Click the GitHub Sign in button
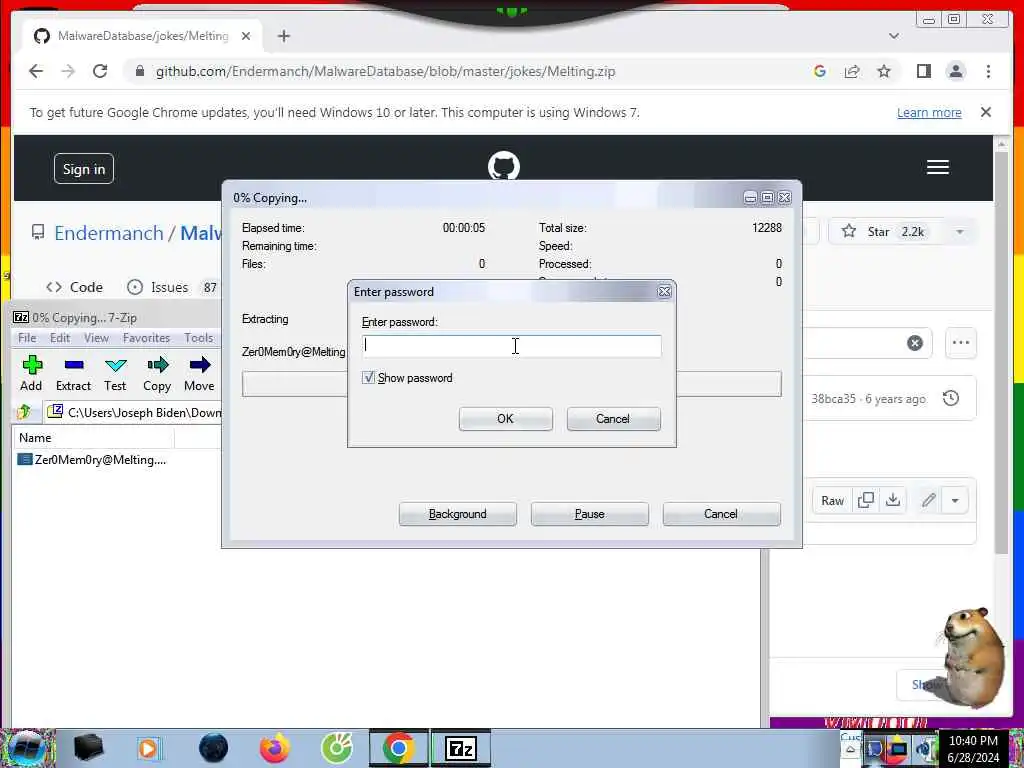 point(84,168)
